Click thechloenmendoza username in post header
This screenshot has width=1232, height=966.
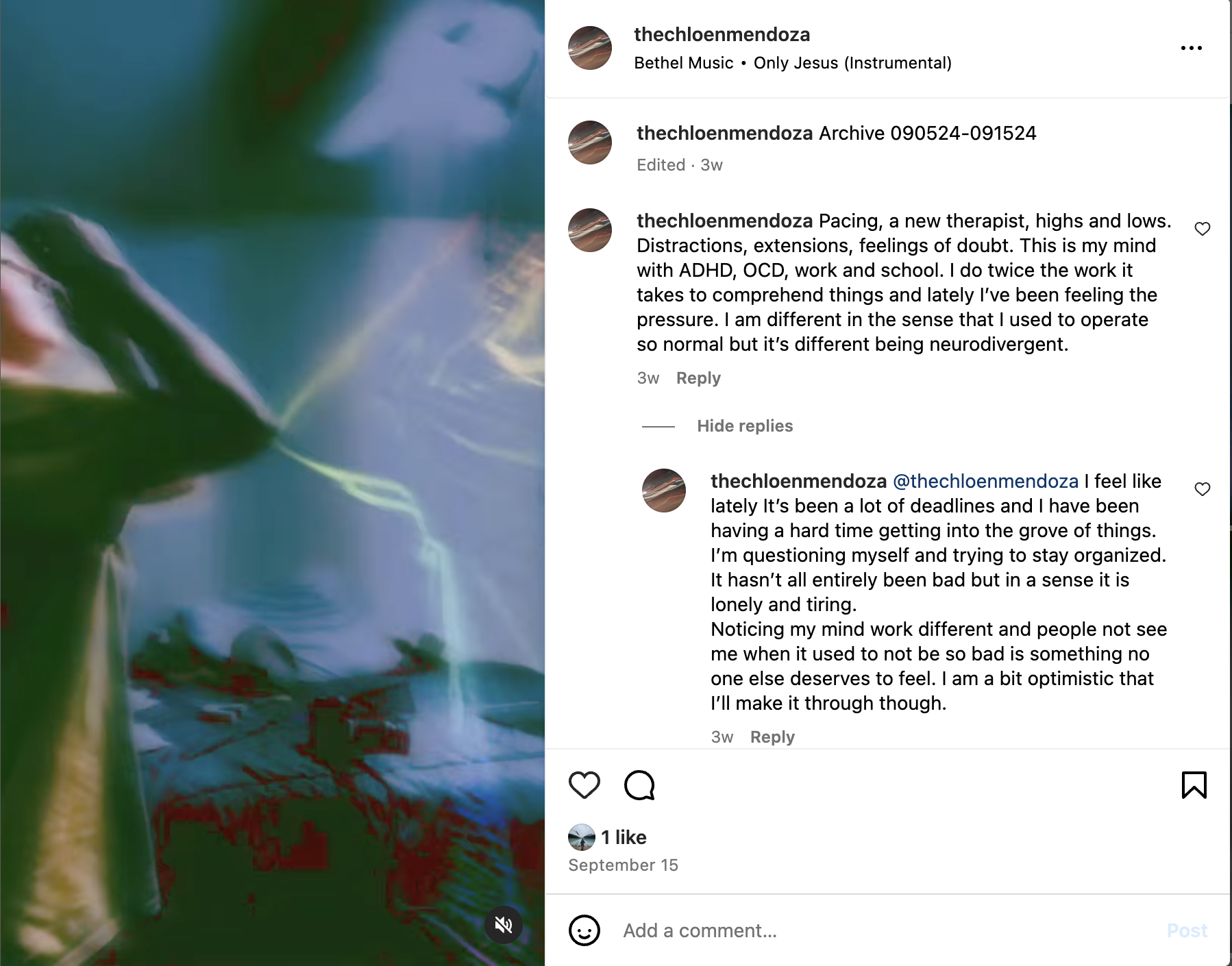722,34
